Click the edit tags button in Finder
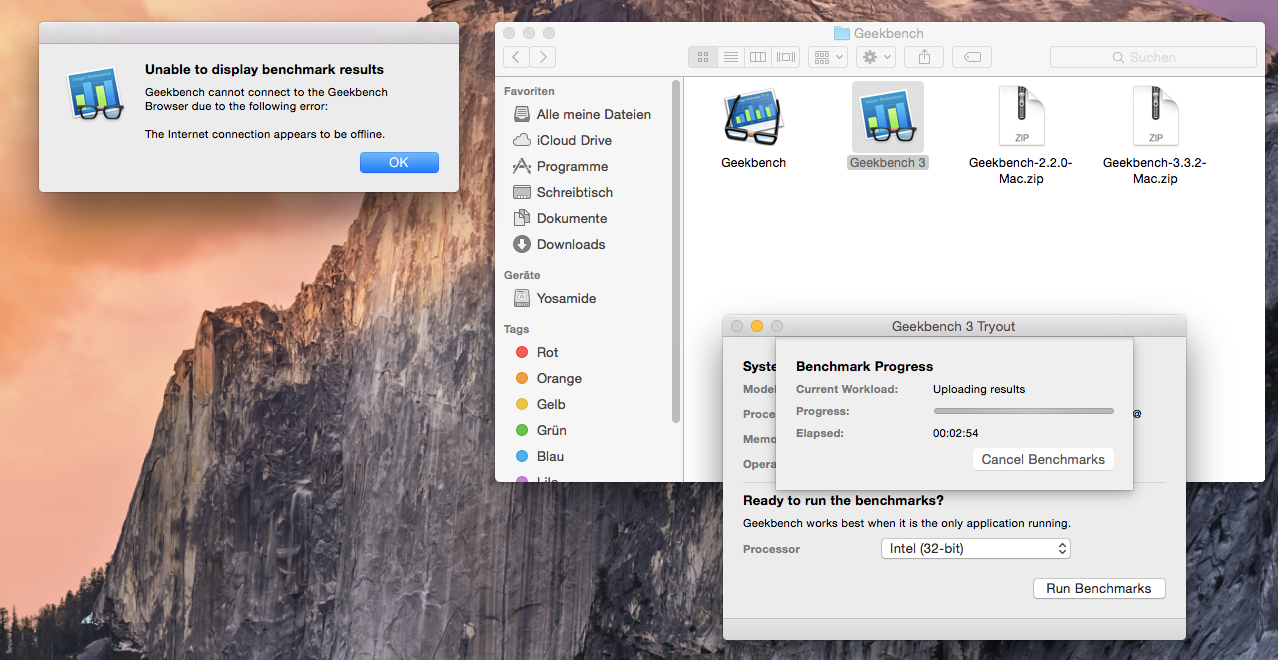The image size is (1278, 660). [972, 57]
